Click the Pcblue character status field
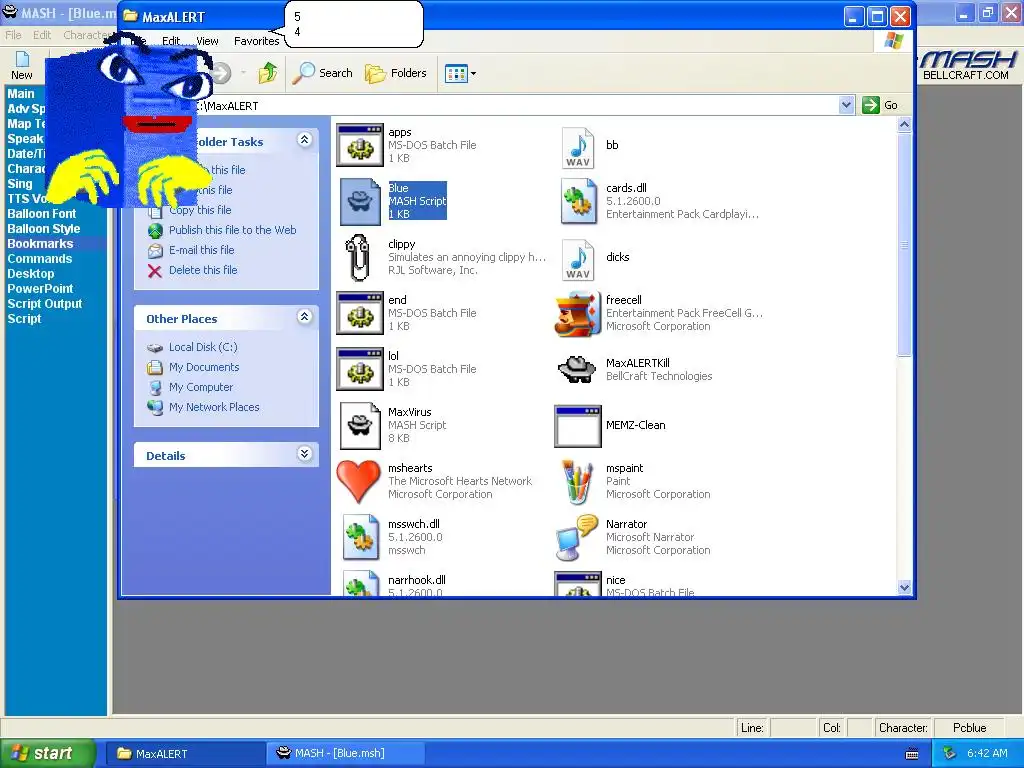 click(969, 728)
